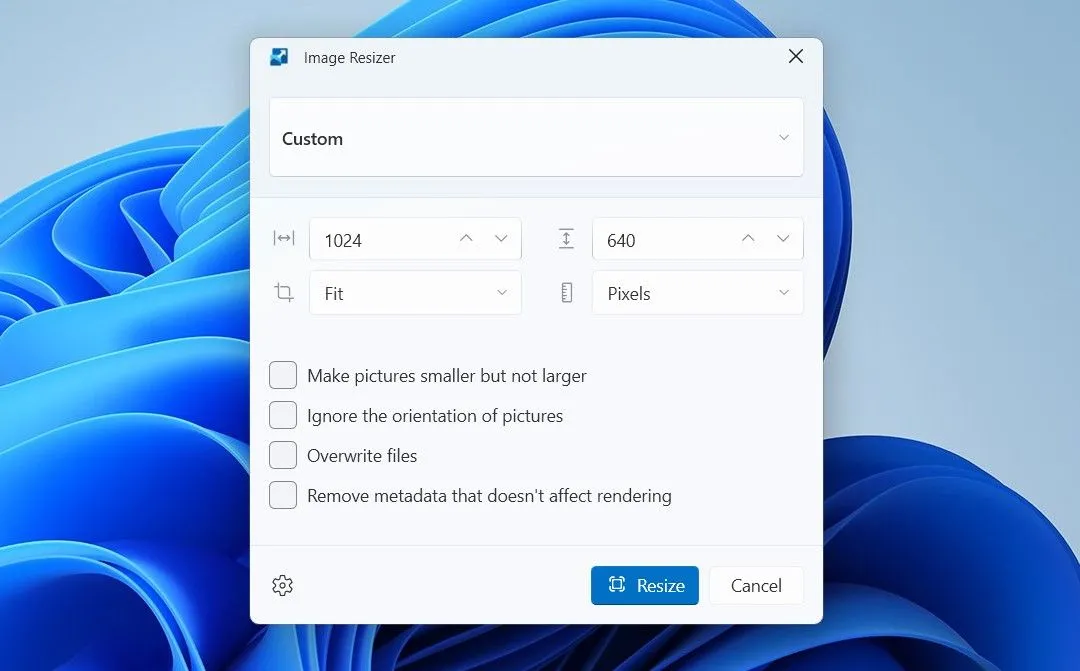Open the Pixels unit dropdown
Screen dimensions: 1080x671
(697, 293)
